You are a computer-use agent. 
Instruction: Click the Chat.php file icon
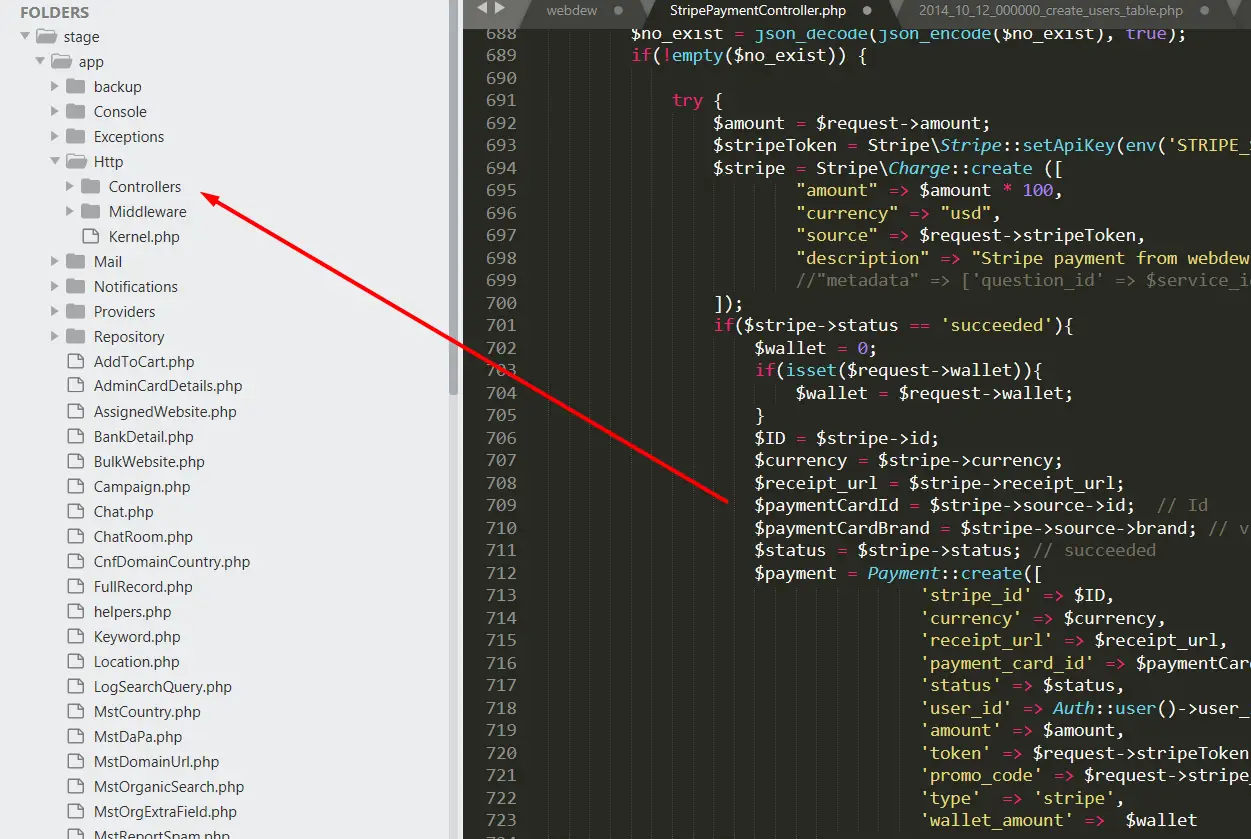[76, 511]
